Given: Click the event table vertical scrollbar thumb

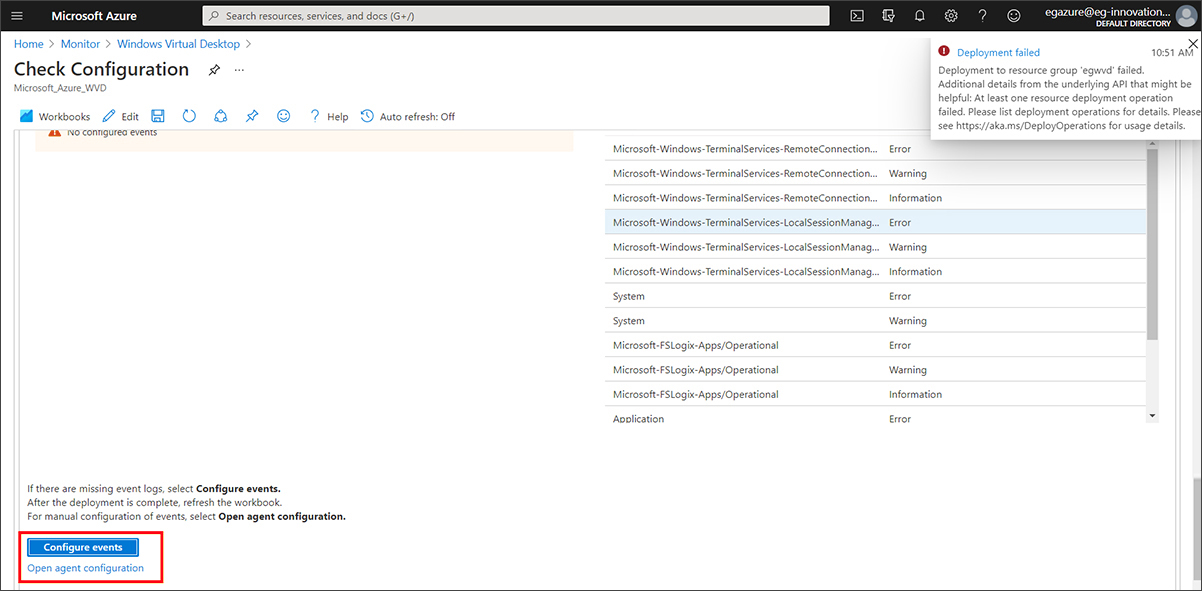Looking at the screenshot, I should 1152,245.
